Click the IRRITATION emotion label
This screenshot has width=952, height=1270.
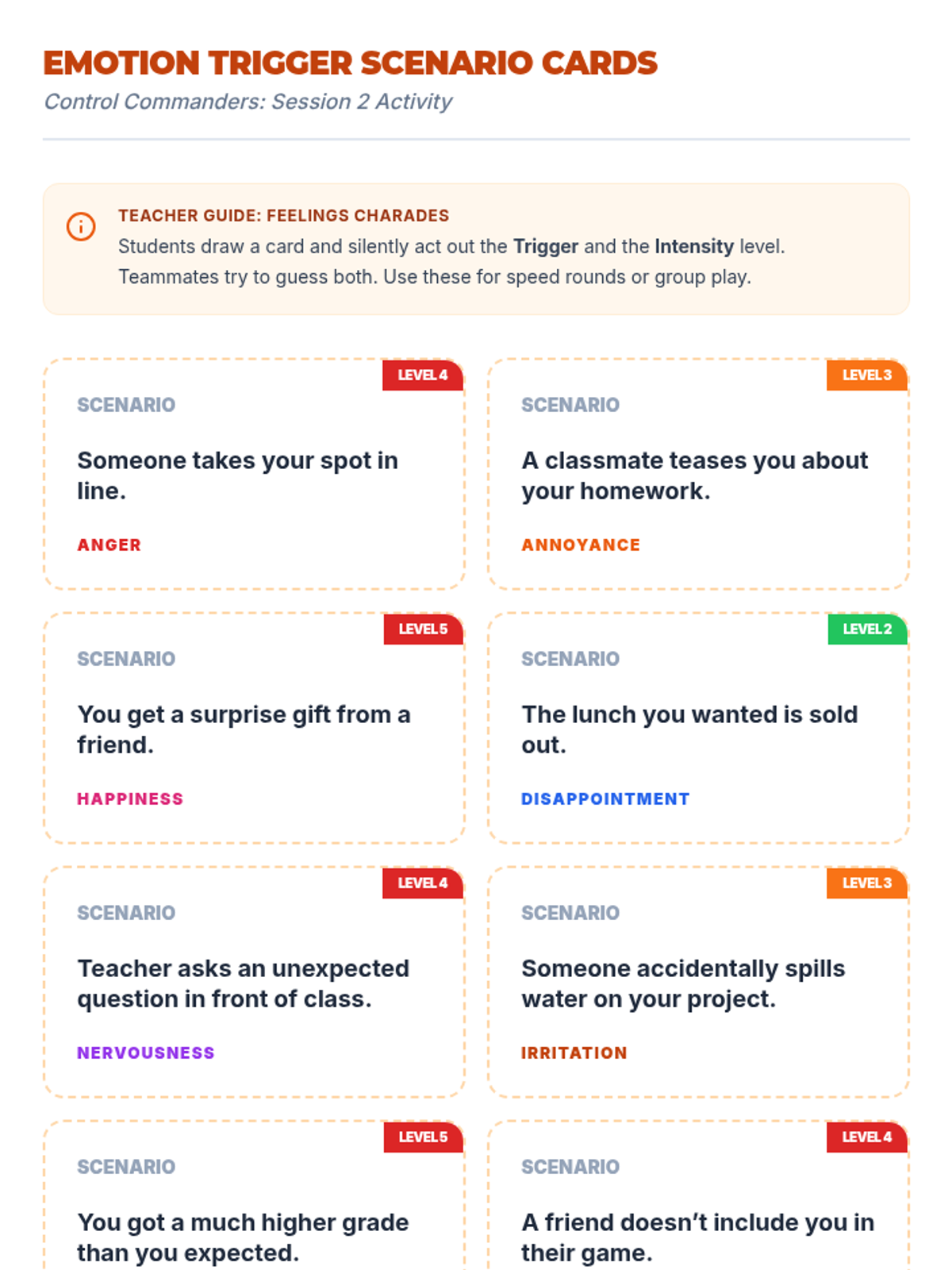click(574, 1053)
